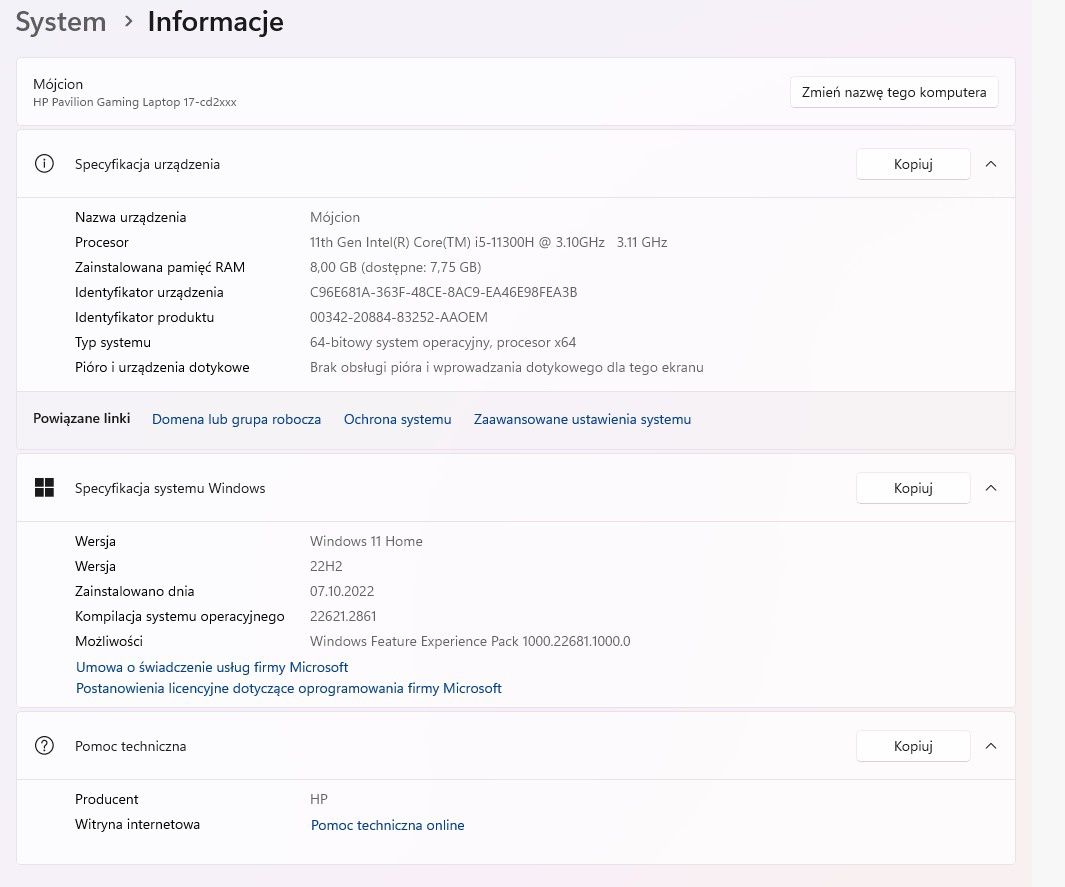Viewport: 1065px width, 887px height.
Task: Click the 22H2 version value
Action: coord(326,566)
